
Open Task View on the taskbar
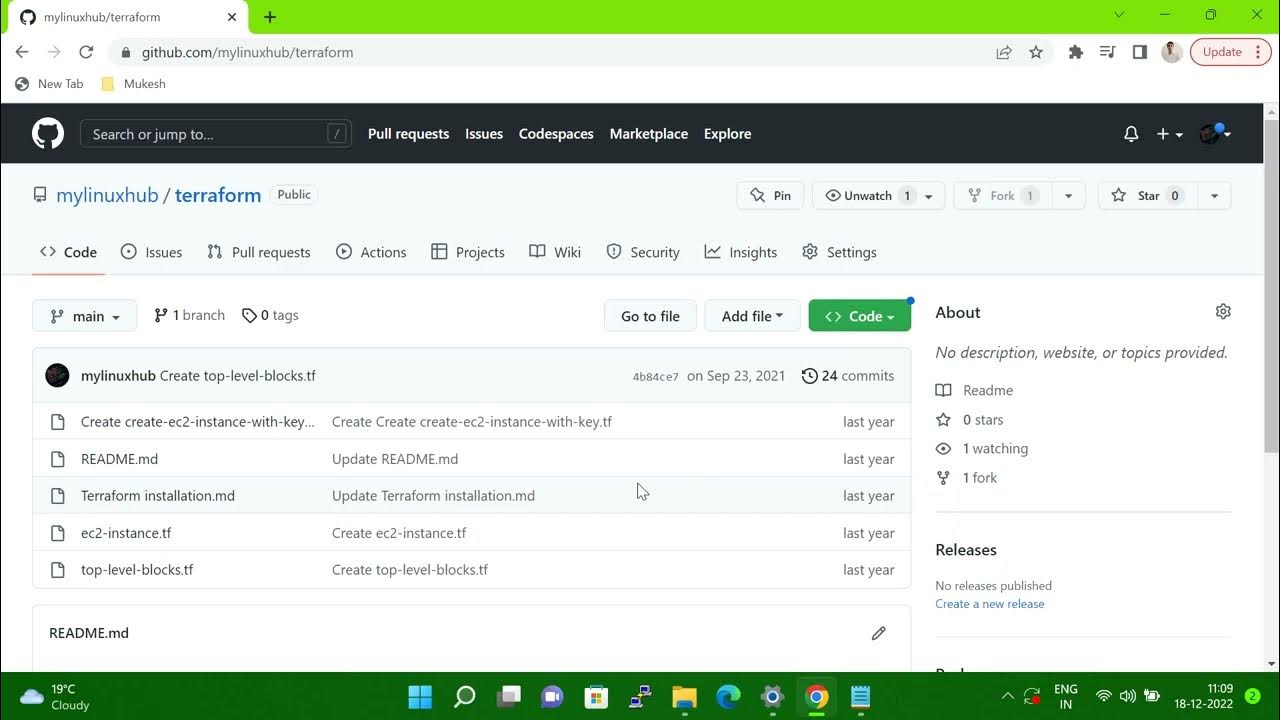[509, 696]
